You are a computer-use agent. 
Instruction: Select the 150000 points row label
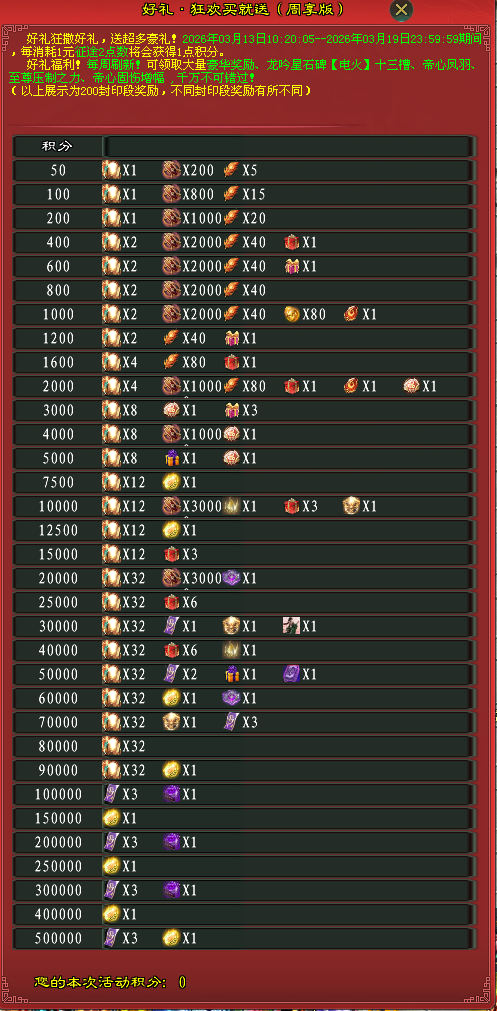[58, 818]
